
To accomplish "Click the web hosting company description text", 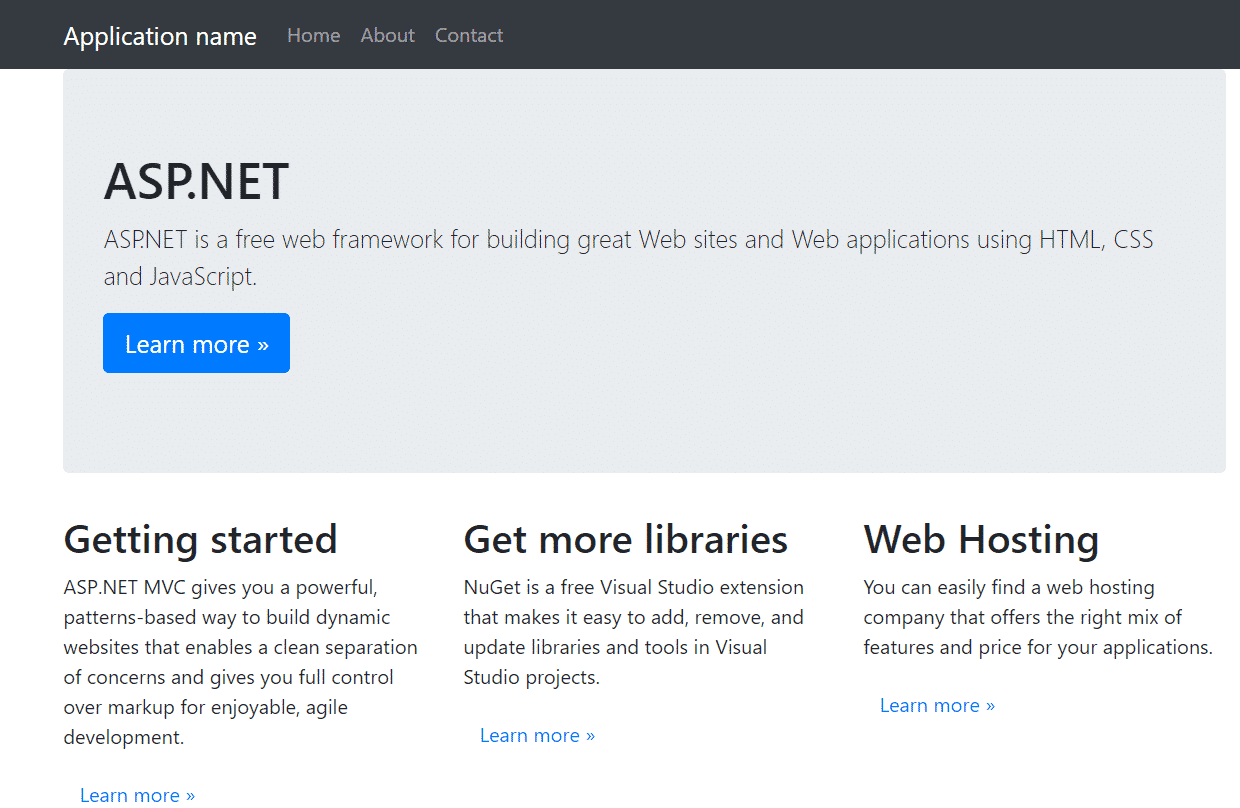I will [x=1037, y=617].
